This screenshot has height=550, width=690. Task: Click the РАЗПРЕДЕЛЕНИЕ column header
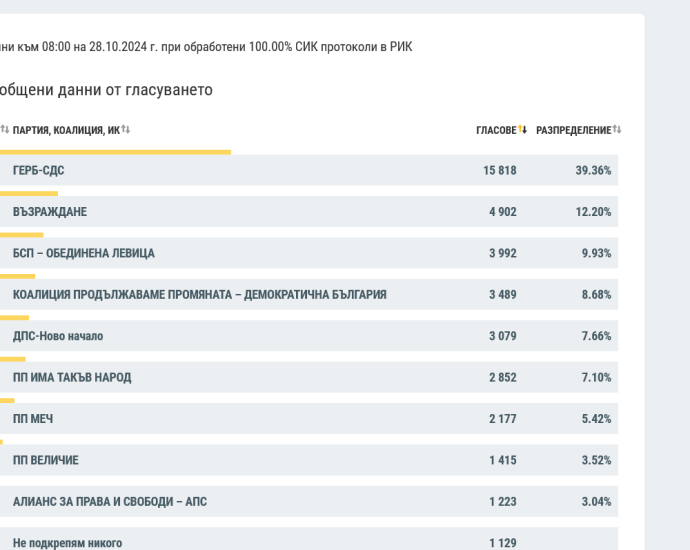pos(573,130)
